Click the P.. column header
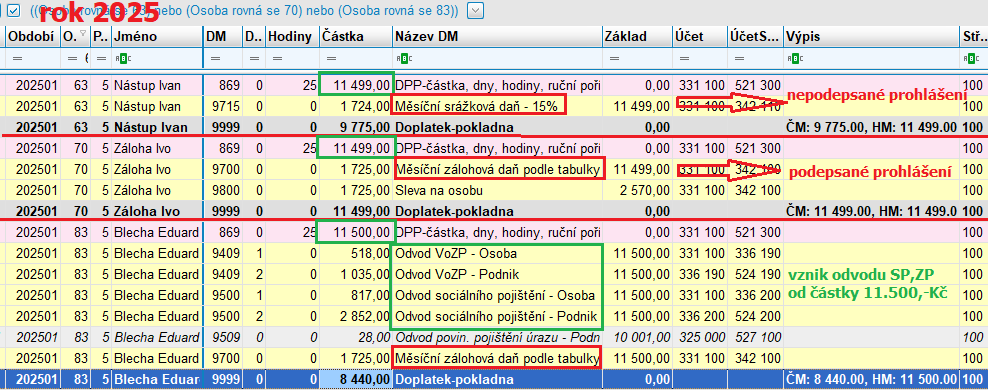988x391 pixels. (x=100, y=37)
